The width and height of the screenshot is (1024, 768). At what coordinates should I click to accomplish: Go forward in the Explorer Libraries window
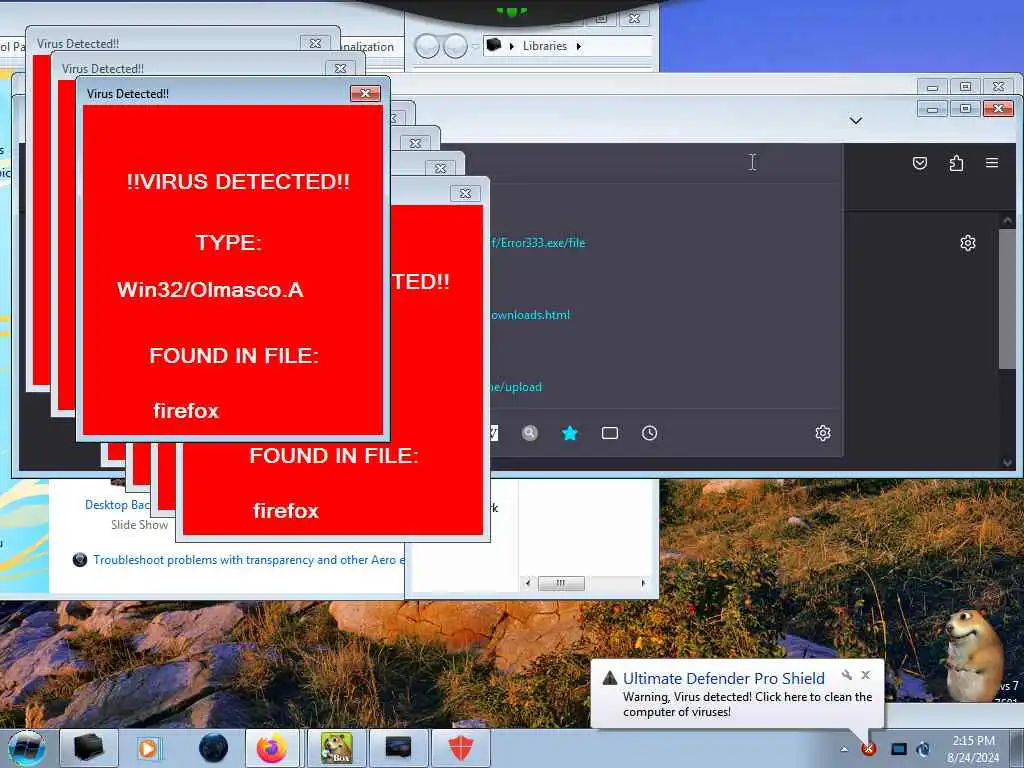[x=455, y=46]
